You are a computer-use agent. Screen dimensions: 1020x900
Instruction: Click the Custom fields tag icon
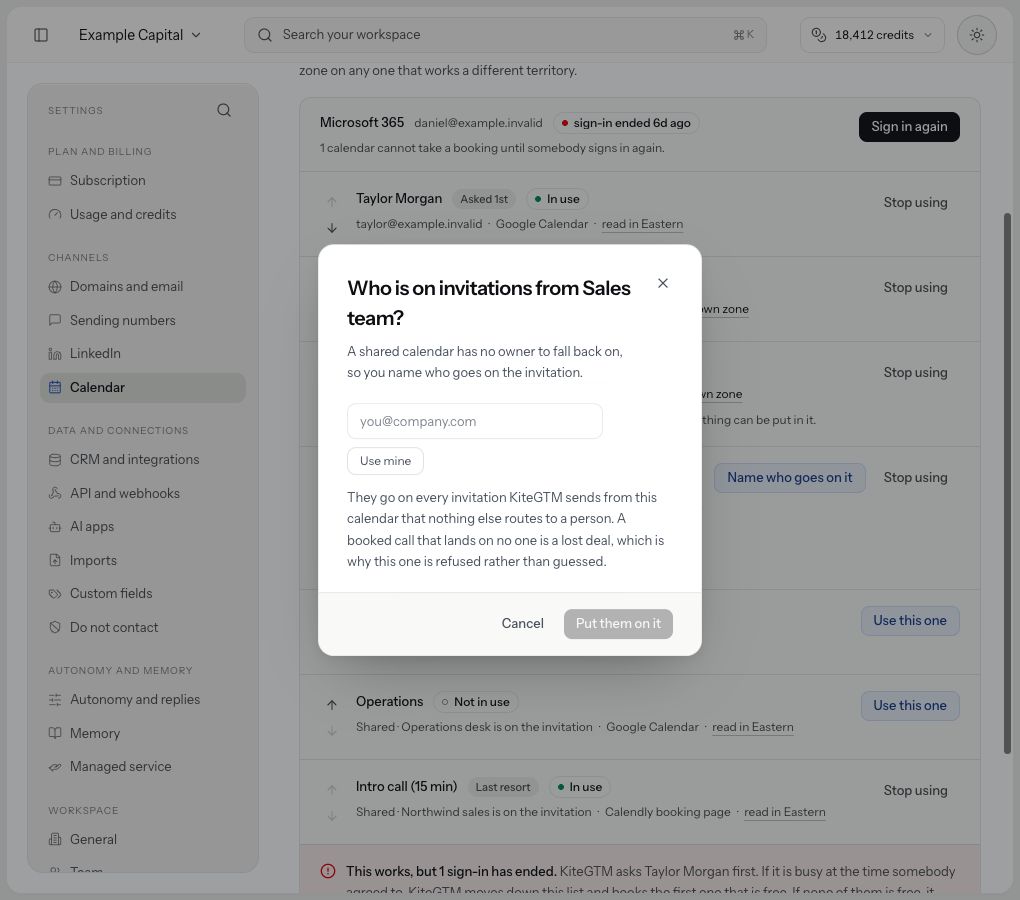point(55,594)
